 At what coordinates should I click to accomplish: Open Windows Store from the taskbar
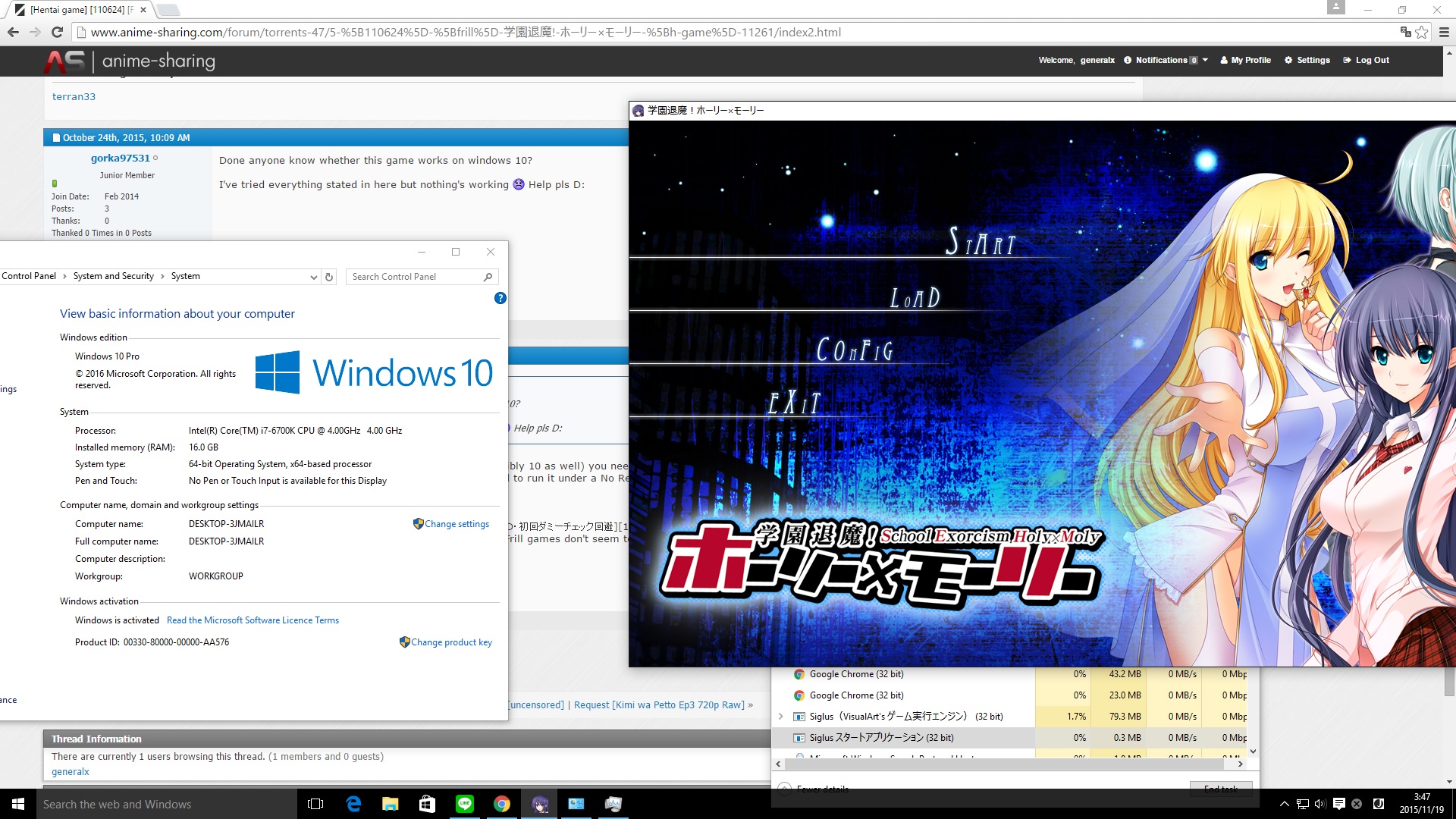tap(427, 804)
